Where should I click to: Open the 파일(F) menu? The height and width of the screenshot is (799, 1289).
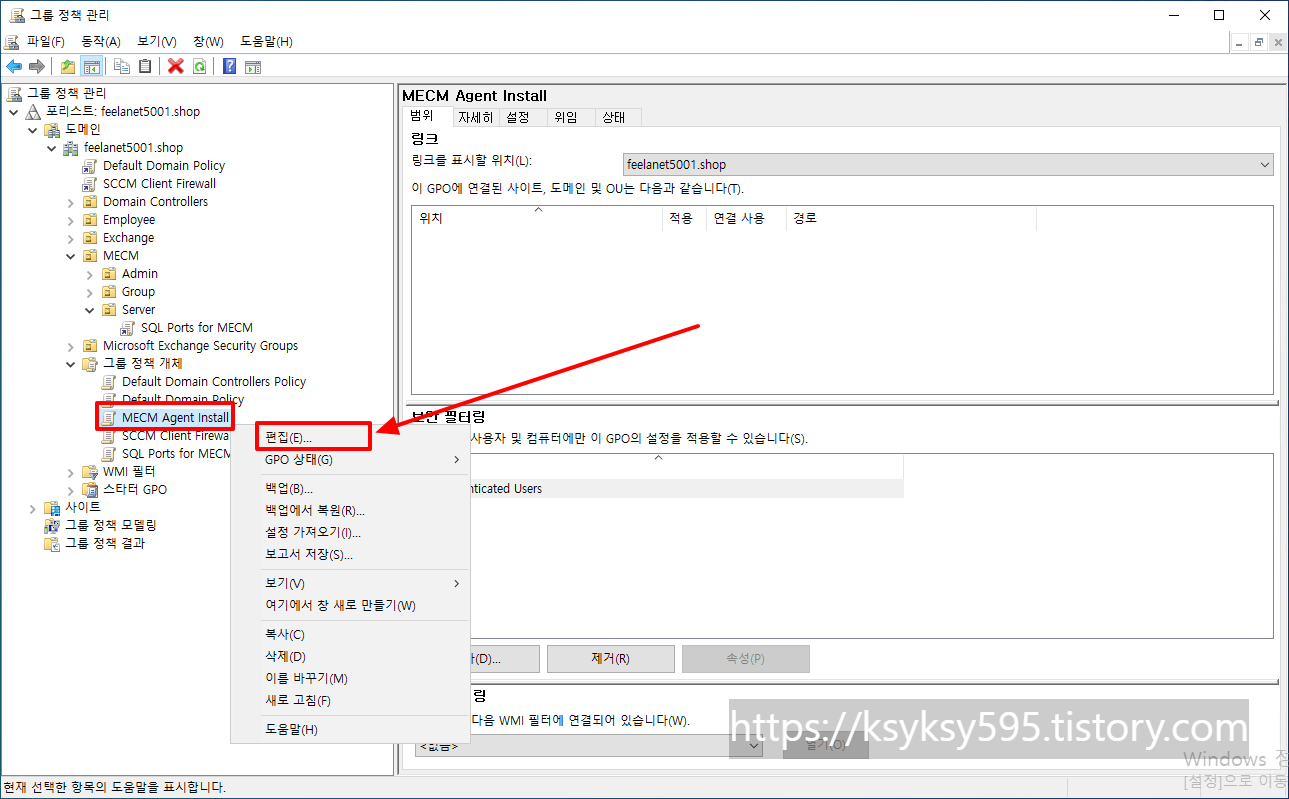(x=45, y=41)
